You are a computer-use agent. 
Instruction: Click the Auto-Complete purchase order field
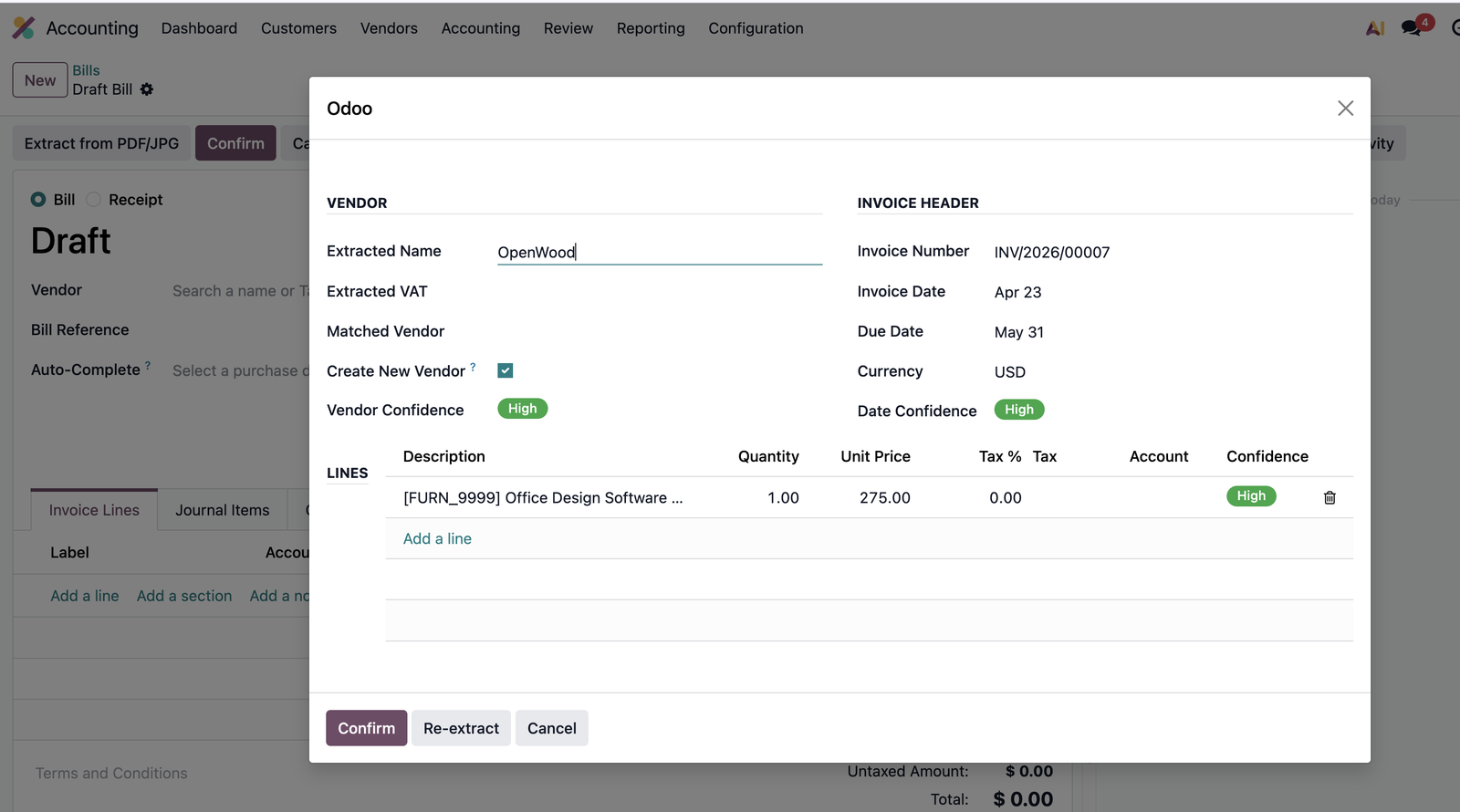click(x=241, y=370)
